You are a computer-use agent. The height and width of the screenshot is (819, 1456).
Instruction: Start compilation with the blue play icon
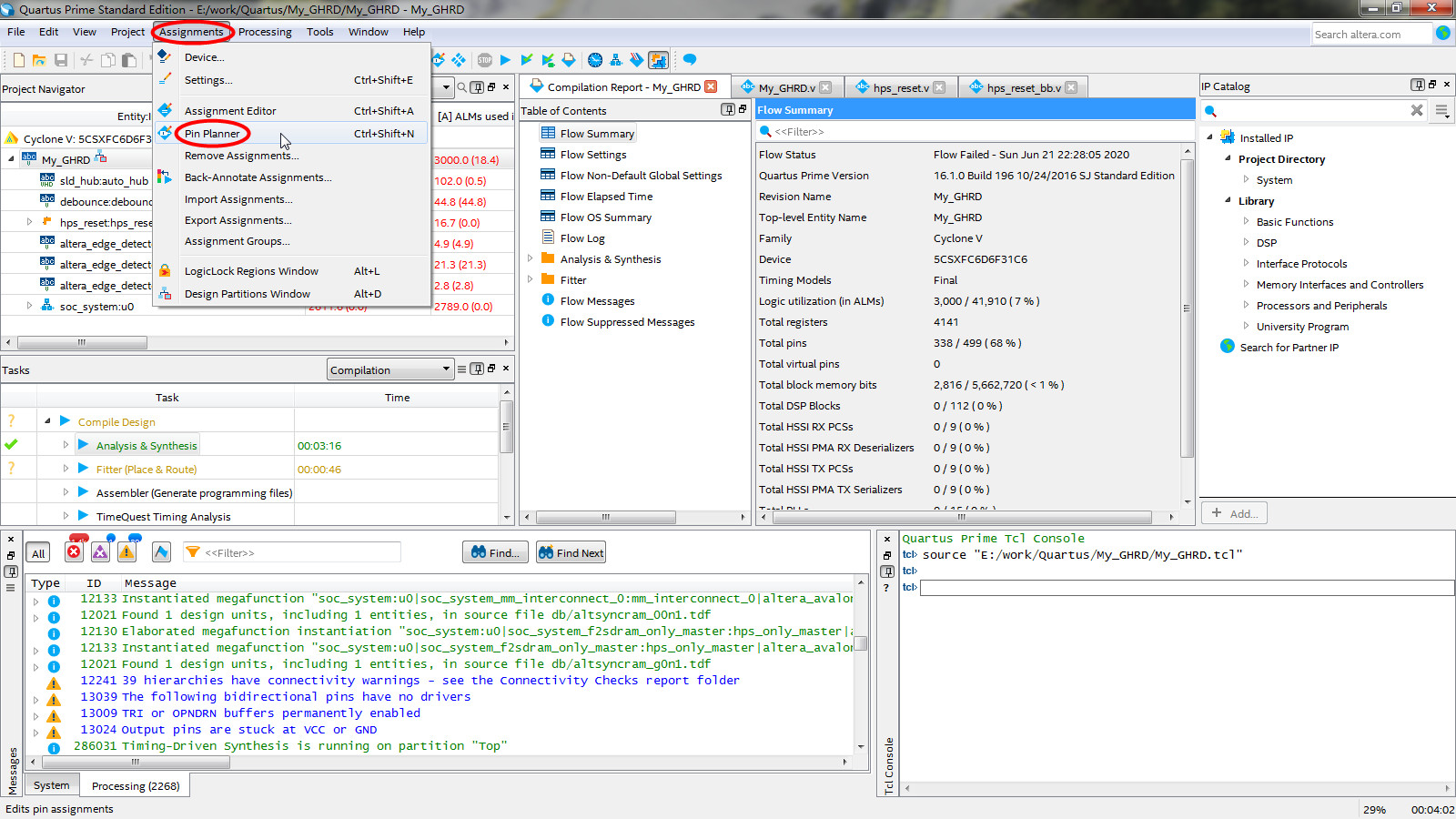coord(505,60)
